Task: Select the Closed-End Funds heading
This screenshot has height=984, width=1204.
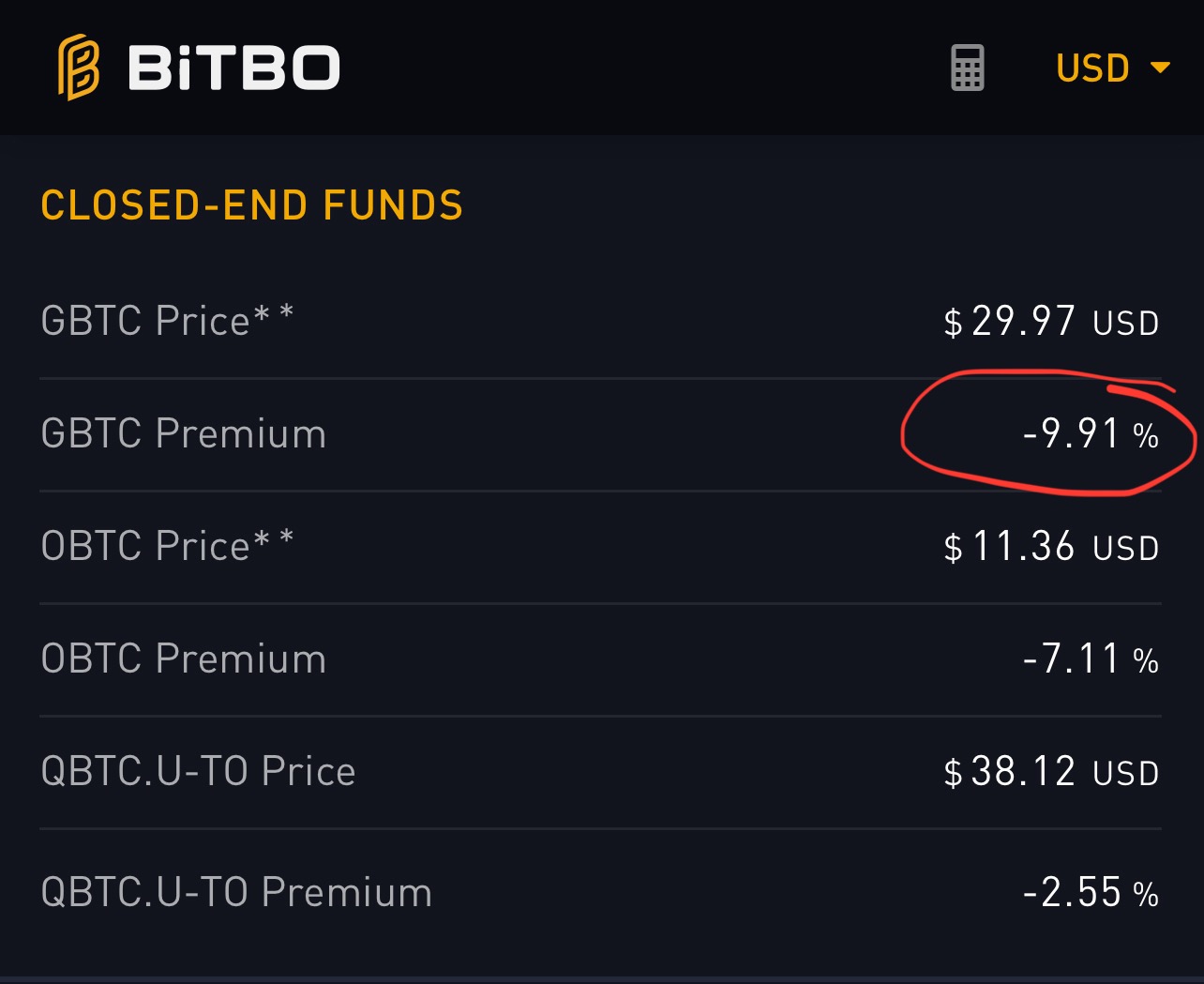Action: pos(252,205)
